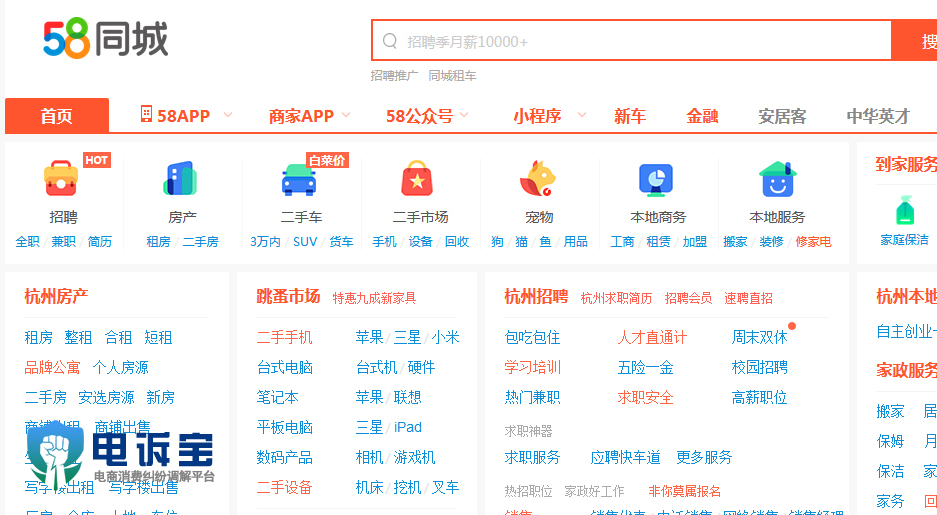Click the 同城租车 link under search
The width and height of the screenshot is (937, 515).
[452, 76]
